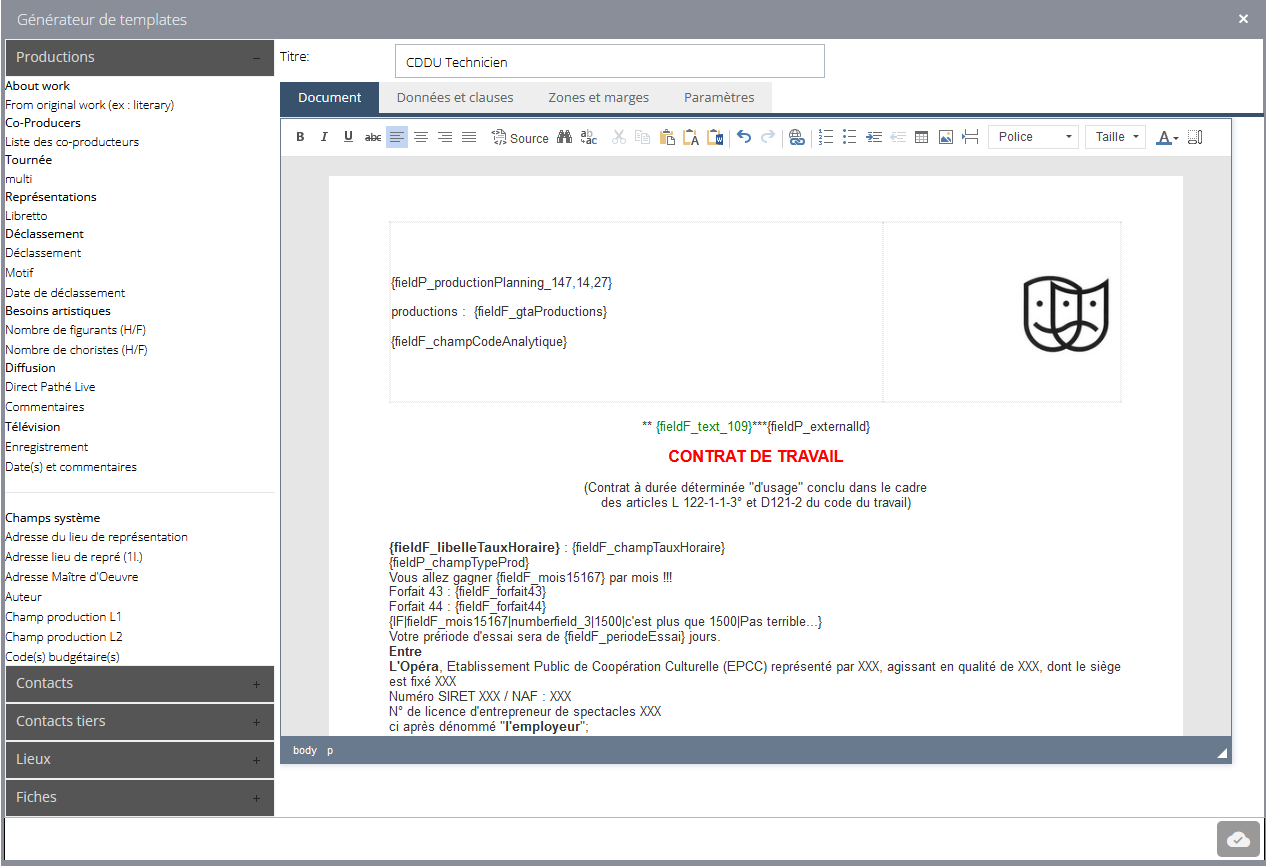Click the insert link icon
1266x866 pixels.
[x=796, y=137]
